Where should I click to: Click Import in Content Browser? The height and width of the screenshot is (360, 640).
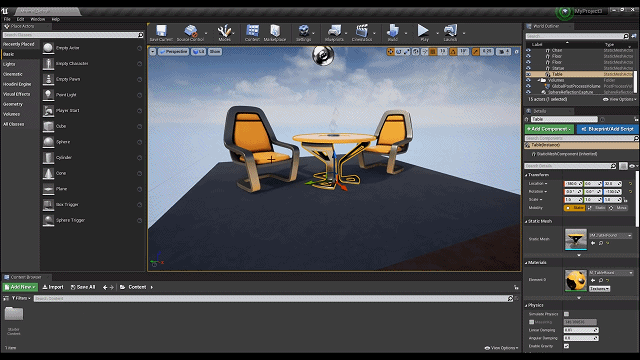53,287
